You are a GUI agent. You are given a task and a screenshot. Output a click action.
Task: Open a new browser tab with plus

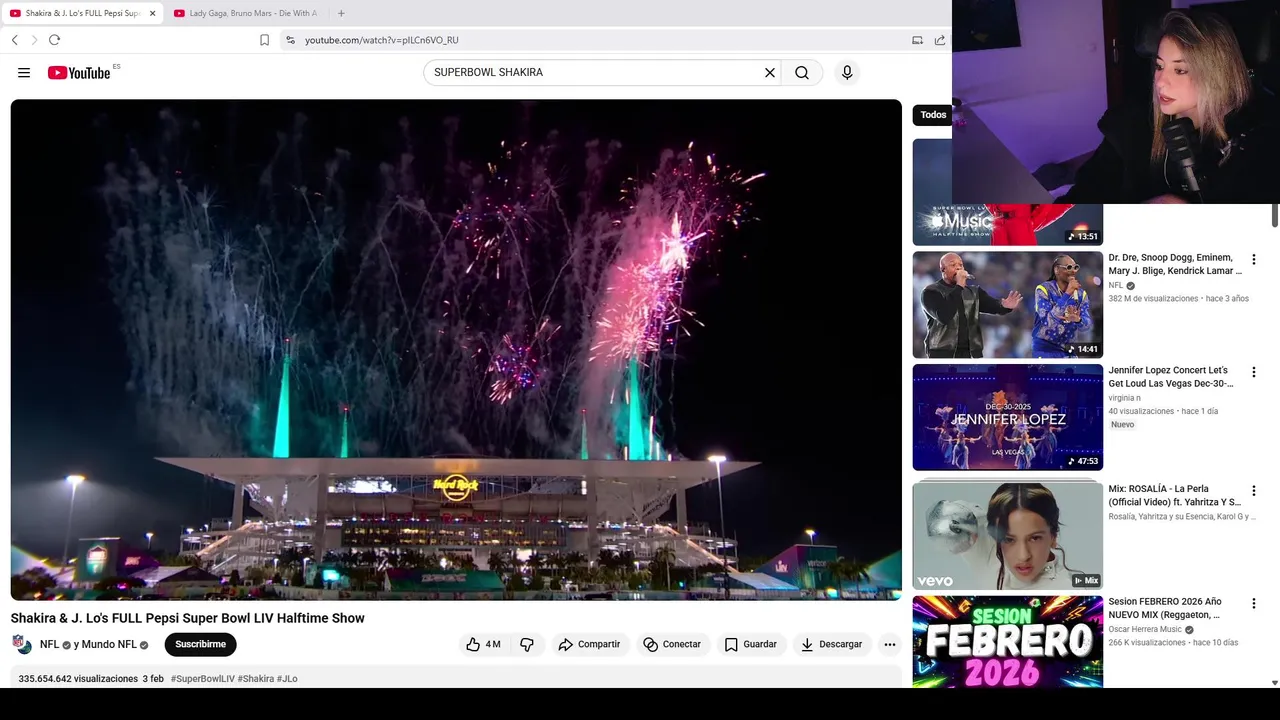point(341,13)
